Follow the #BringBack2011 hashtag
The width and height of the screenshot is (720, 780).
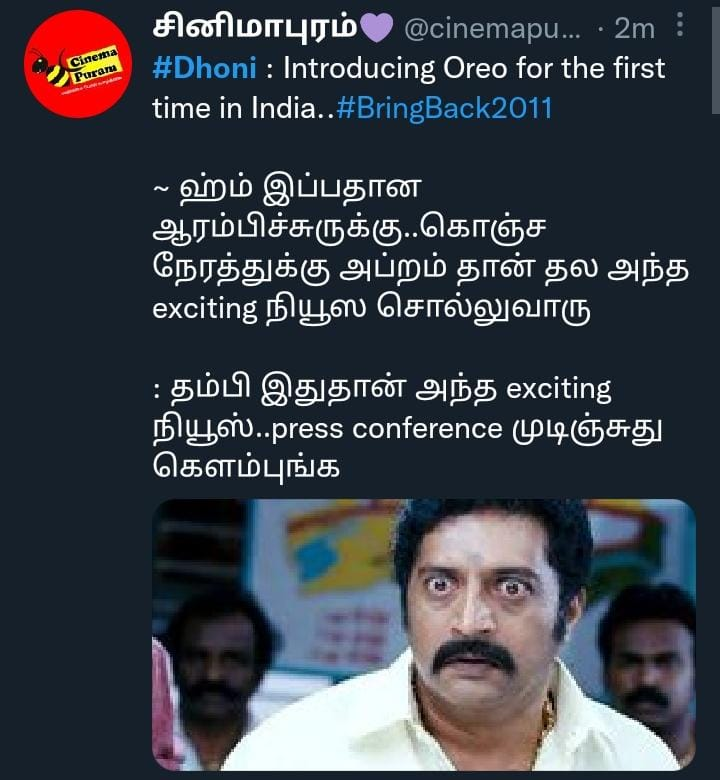click(444, 108)
